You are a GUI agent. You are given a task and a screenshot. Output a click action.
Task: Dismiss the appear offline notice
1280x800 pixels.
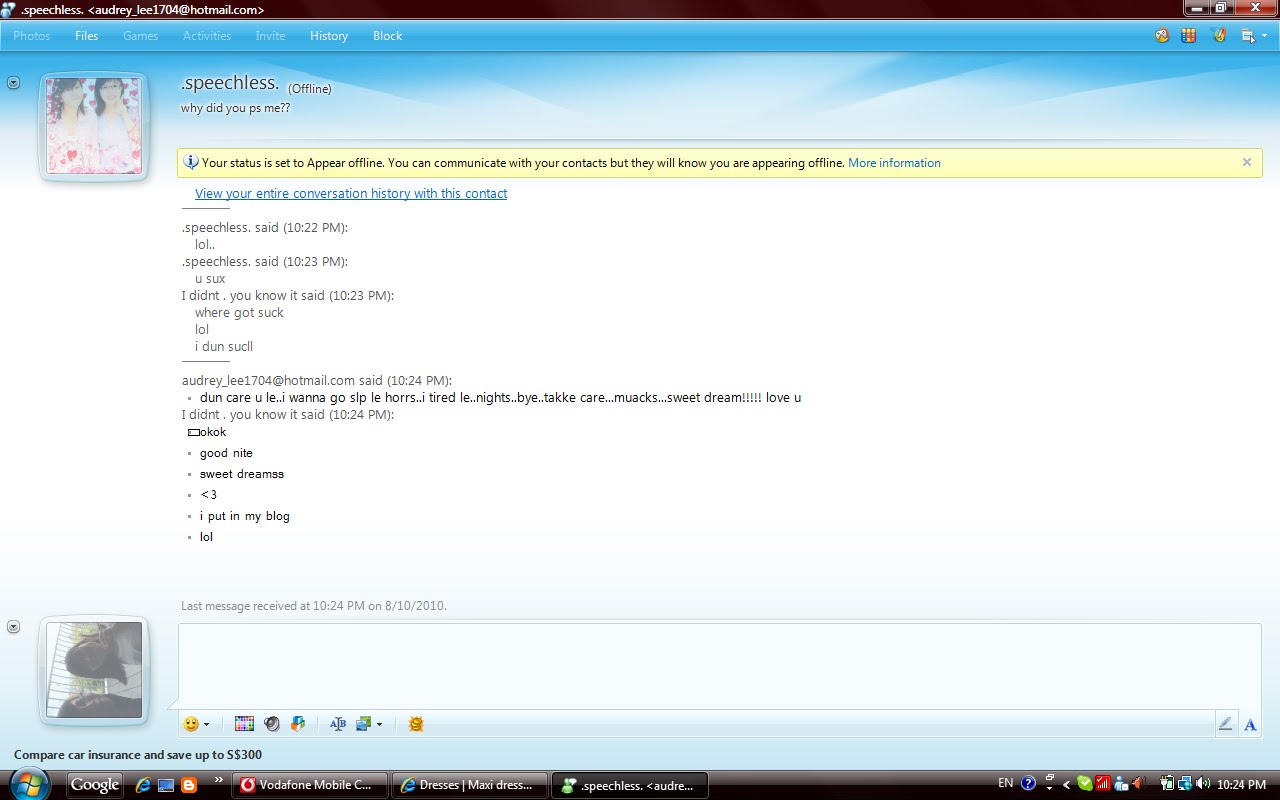[1247, 162]
